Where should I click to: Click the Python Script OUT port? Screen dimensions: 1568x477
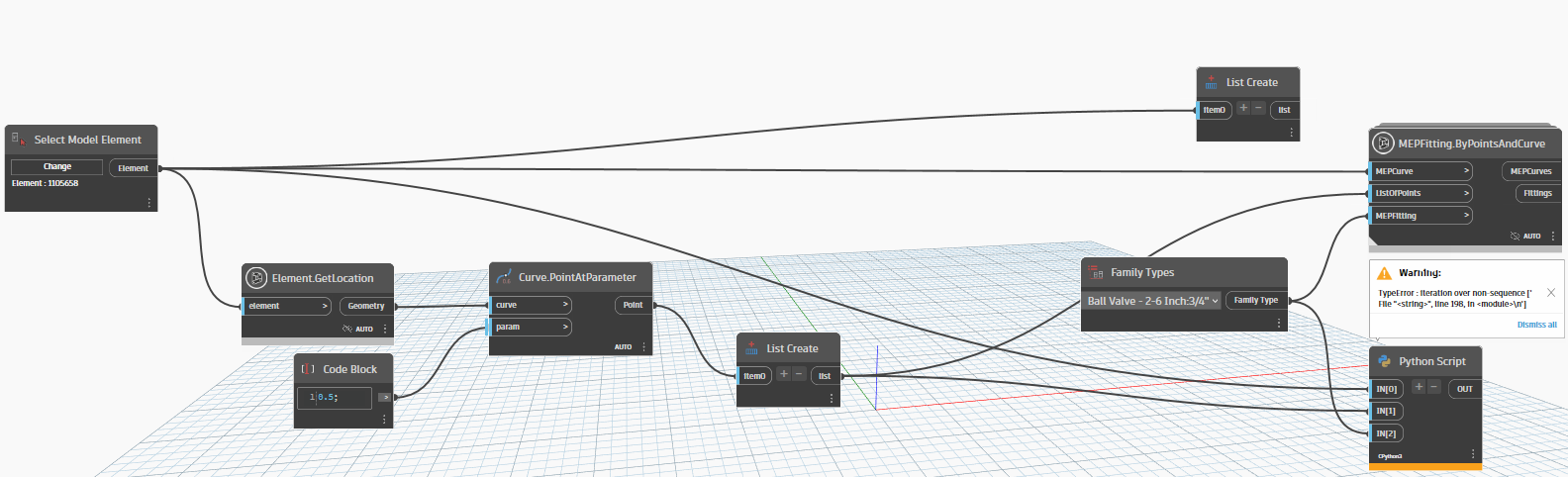[x=1465, y=389]
